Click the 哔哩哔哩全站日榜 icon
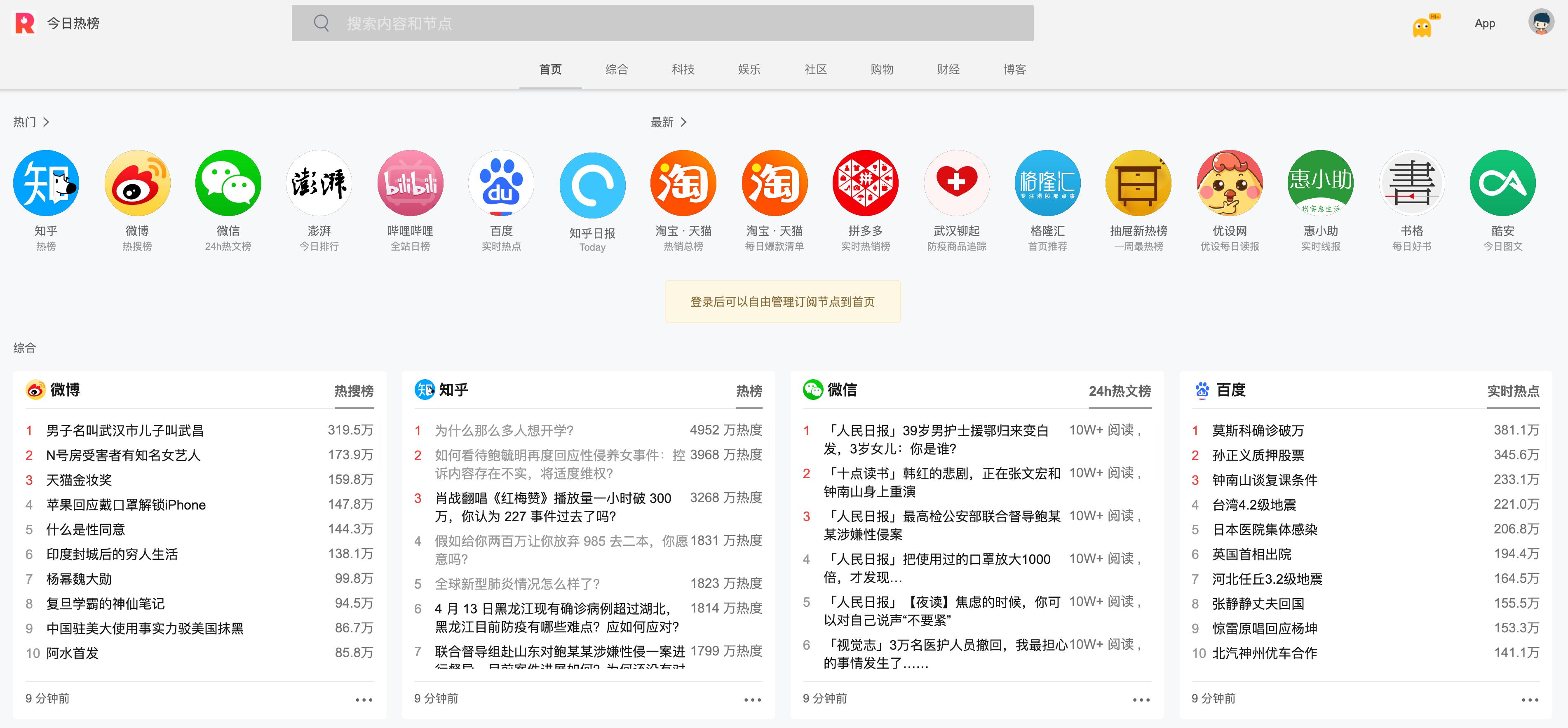Image resolution: width=1568 pixels, height=728 pixels. pyautogui.click(x=410, y=182)
